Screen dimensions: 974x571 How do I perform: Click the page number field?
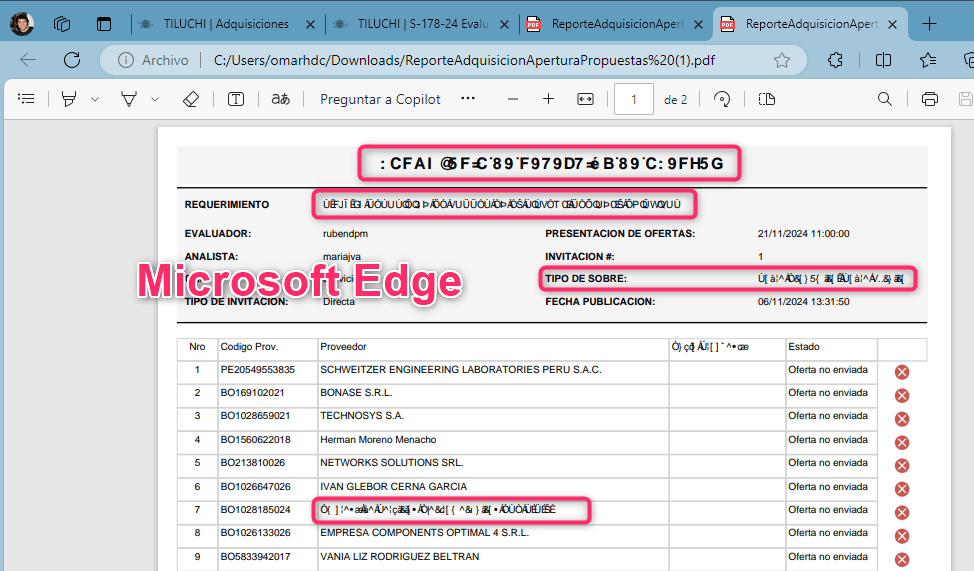[x=634, y=99]
